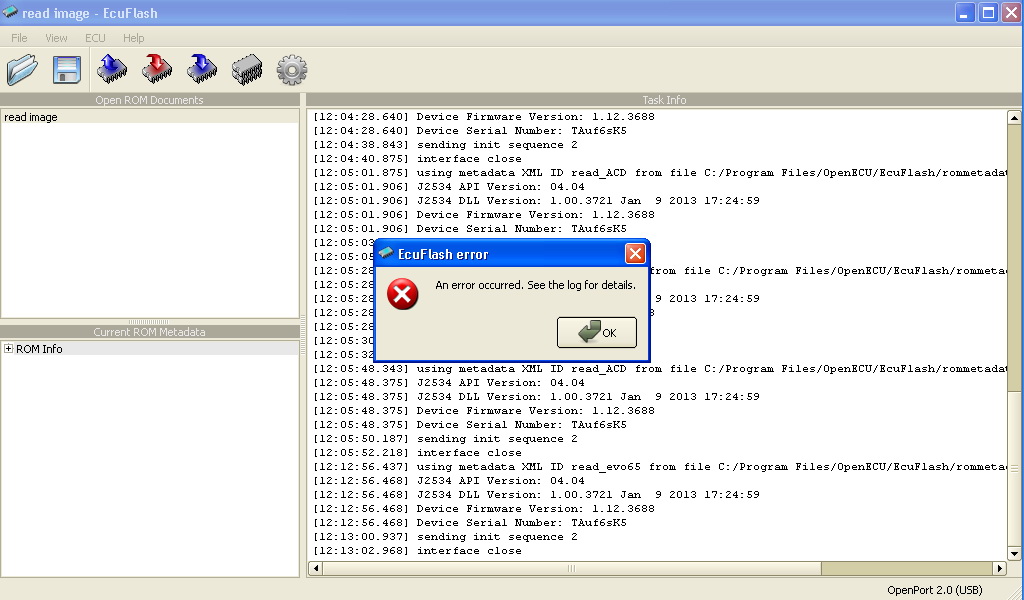Viewport: 1024px width, 600px height.
Task: Click OK in the EcuFlash error dialog
Action: pos(597,333)
